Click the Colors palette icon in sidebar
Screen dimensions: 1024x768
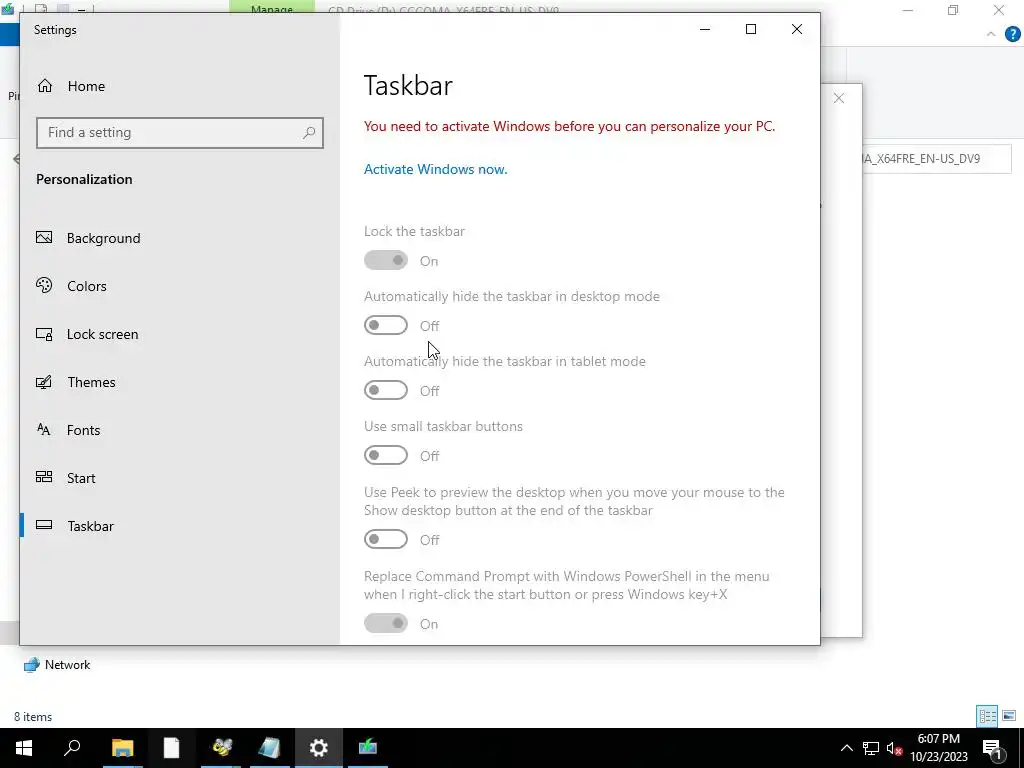click(x=44, y=285)
